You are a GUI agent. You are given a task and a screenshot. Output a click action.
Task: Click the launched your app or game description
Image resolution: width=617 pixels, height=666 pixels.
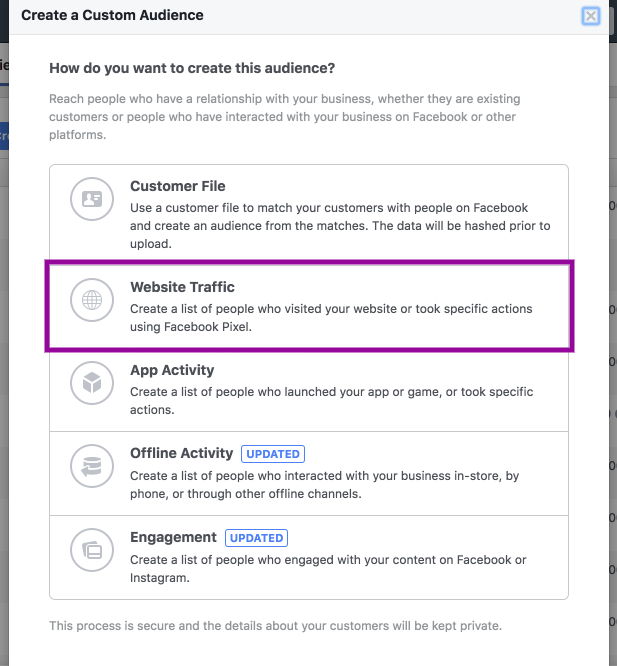click(x=332, y=401)
